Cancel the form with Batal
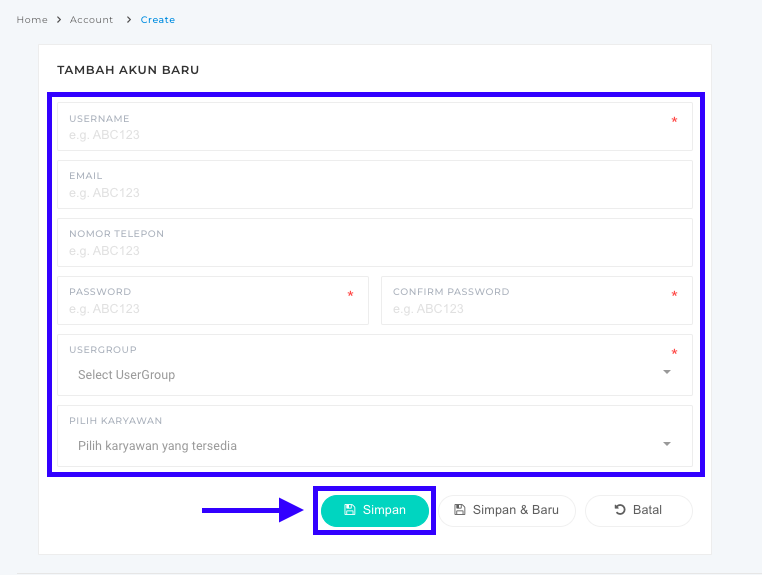 638,510
